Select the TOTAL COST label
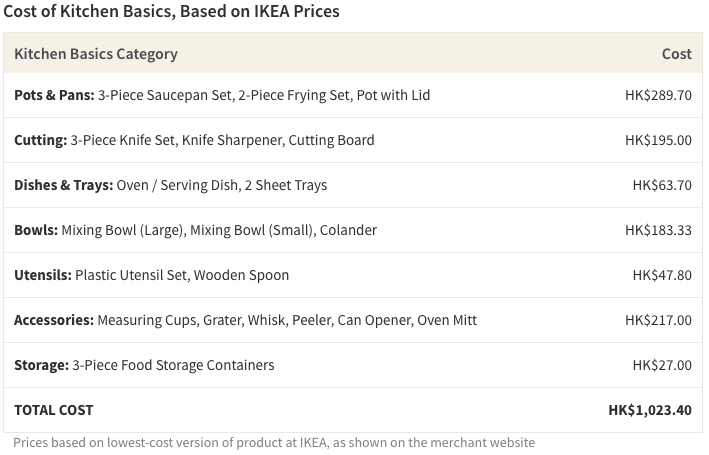The image size is (709, 455). (x=53, y=410)
